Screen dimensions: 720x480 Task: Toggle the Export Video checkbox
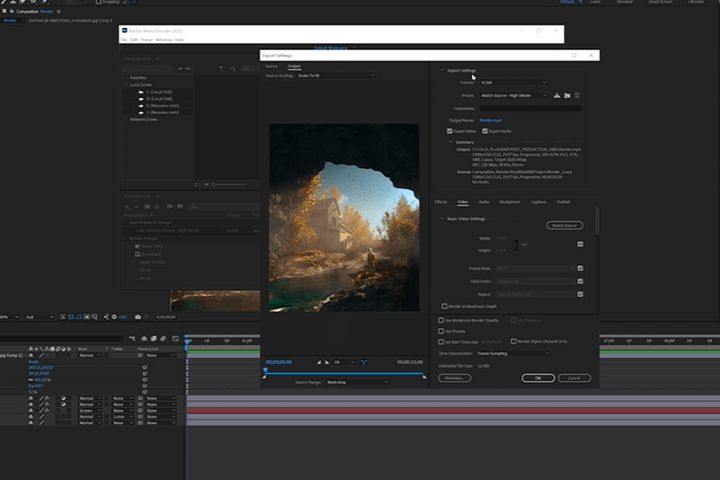pyautogui.click(x=450, y=131)
